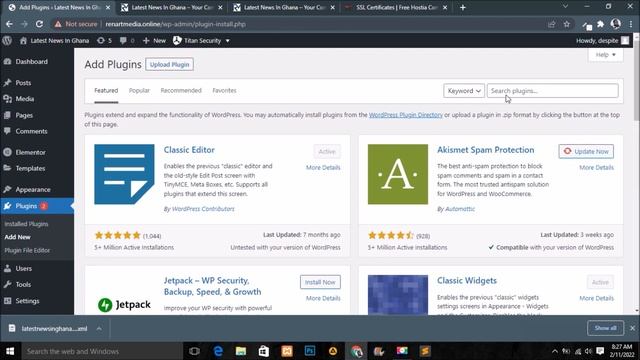Open the Classic Editor title link
640x360 pixels.
[189, 150]
